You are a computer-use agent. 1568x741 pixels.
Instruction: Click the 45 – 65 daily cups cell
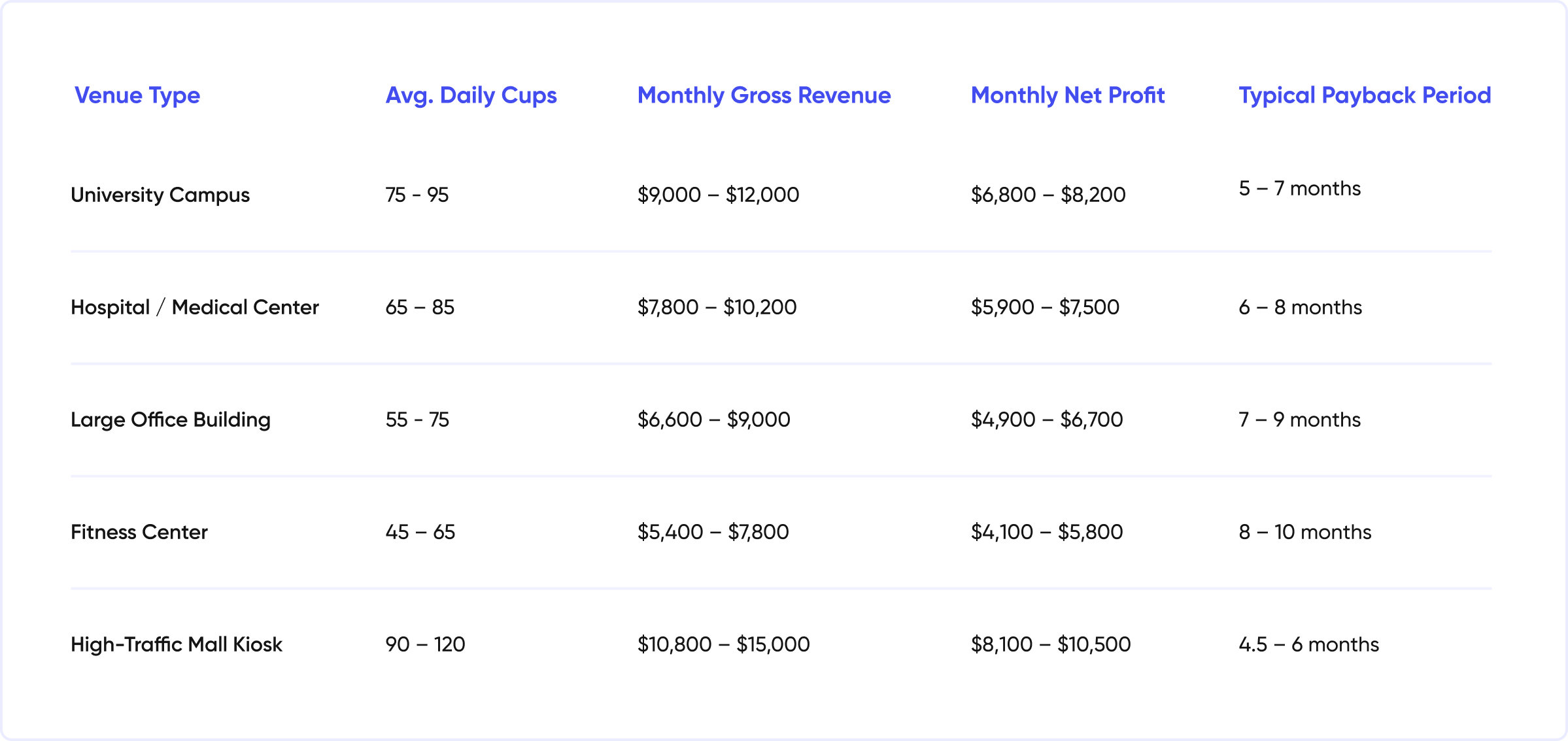pyautogui.click(x=420, y=532)
